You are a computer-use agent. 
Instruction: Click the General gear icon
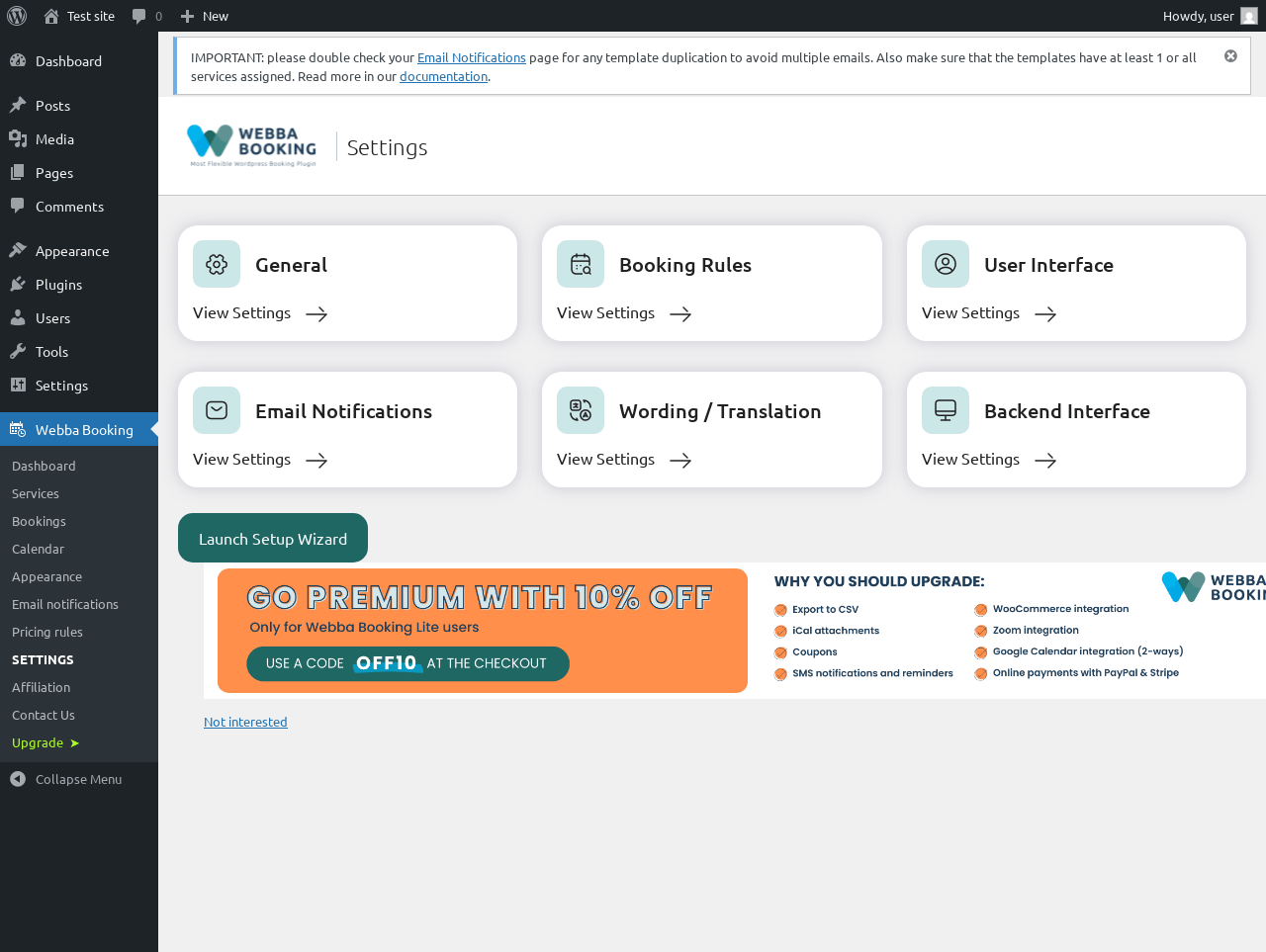coord(217,264)
